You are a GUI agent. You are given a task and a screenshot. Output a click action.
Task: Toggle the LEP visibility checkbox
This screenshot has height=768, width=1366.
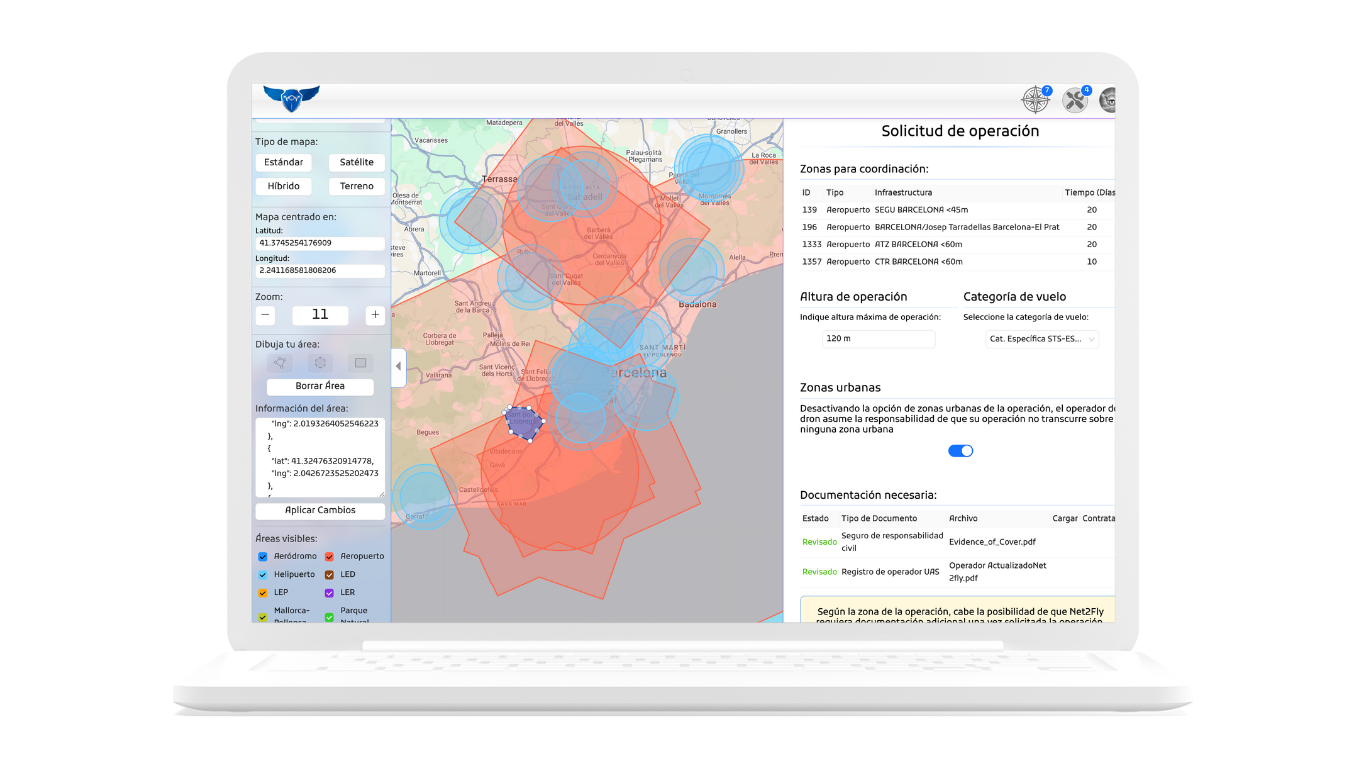263,593
